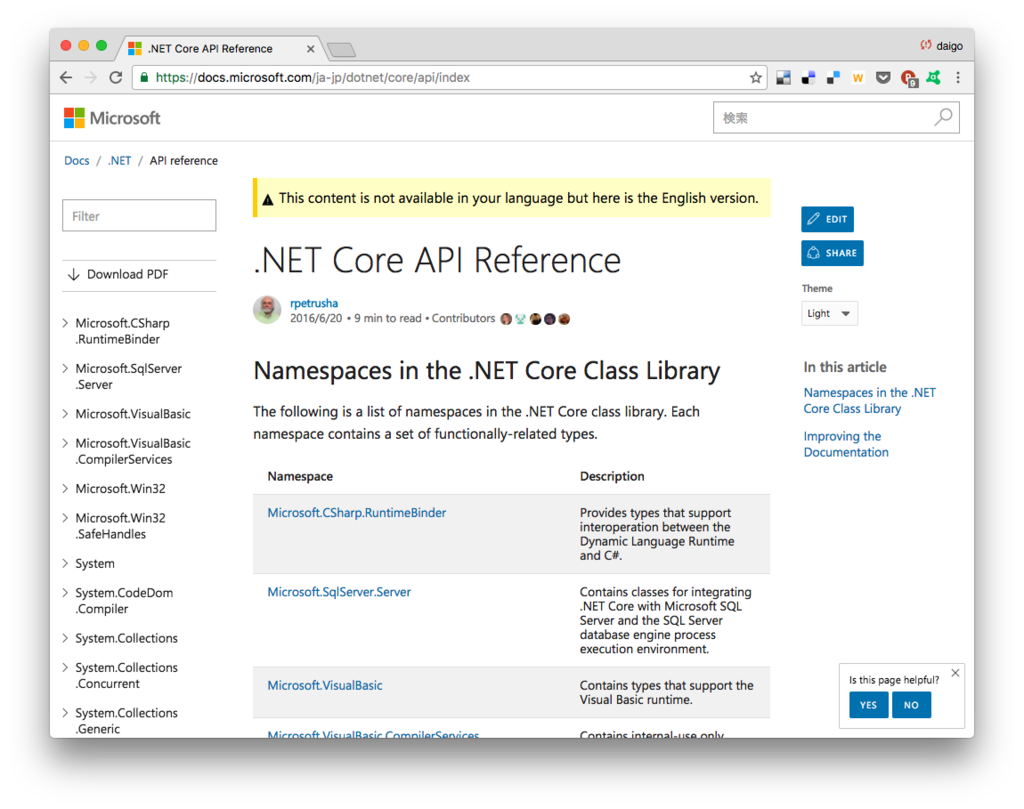Expand Microsoft.SqlServer.Server tree node
1024x809 pixels.
click(65, 368)
